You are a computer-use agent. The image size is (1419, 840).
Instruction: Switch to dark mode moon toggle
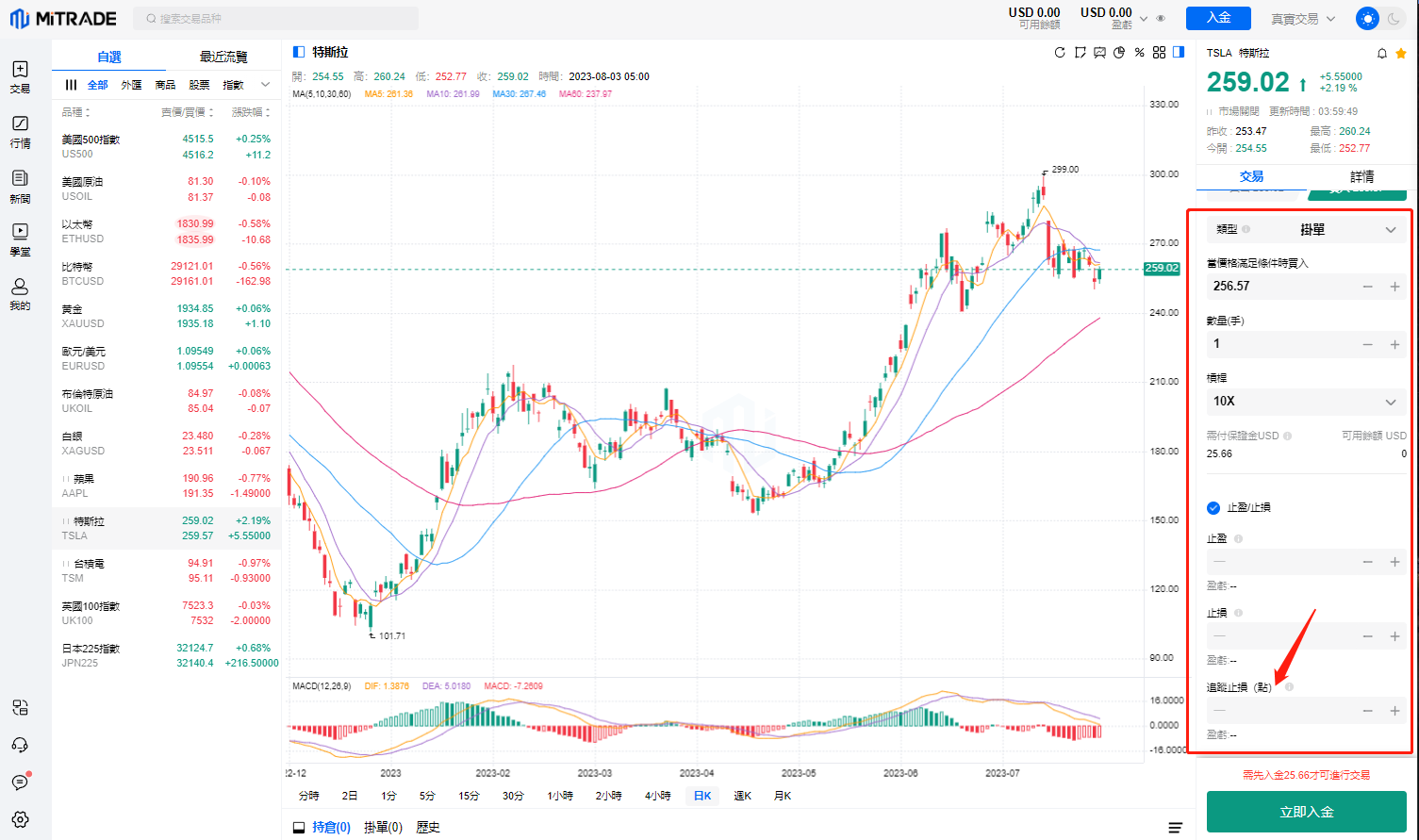tap(1393, 18)
